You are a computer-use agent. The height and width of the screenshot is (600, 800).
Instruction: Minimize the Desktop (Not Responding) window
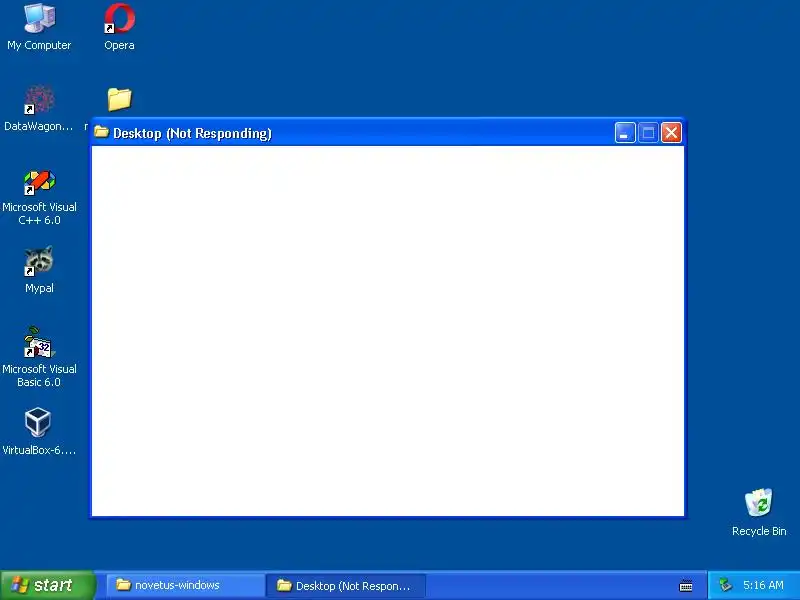(625, 133)
